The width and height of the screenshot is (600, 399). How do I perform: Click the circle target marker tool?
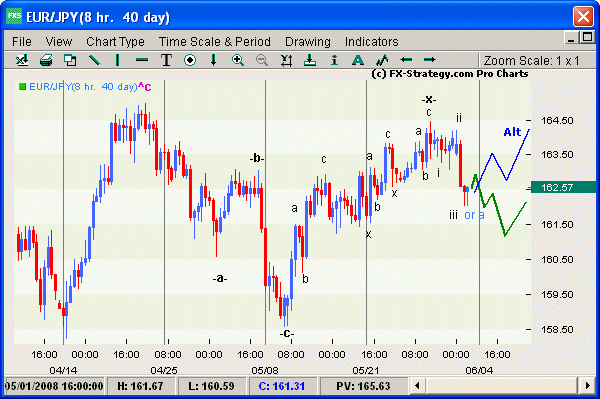tap(190, 60)
